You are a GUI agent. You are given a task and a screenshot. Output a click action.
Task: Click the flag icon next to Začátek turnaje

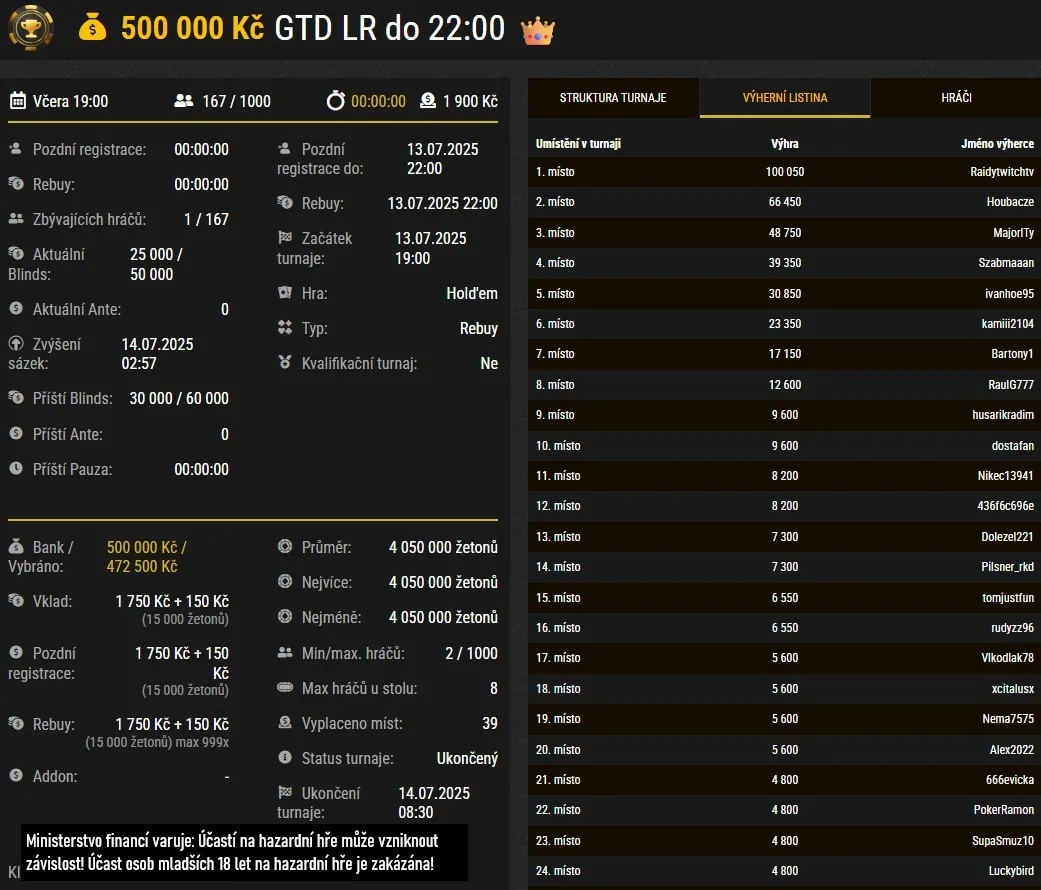tap(285, 237)
